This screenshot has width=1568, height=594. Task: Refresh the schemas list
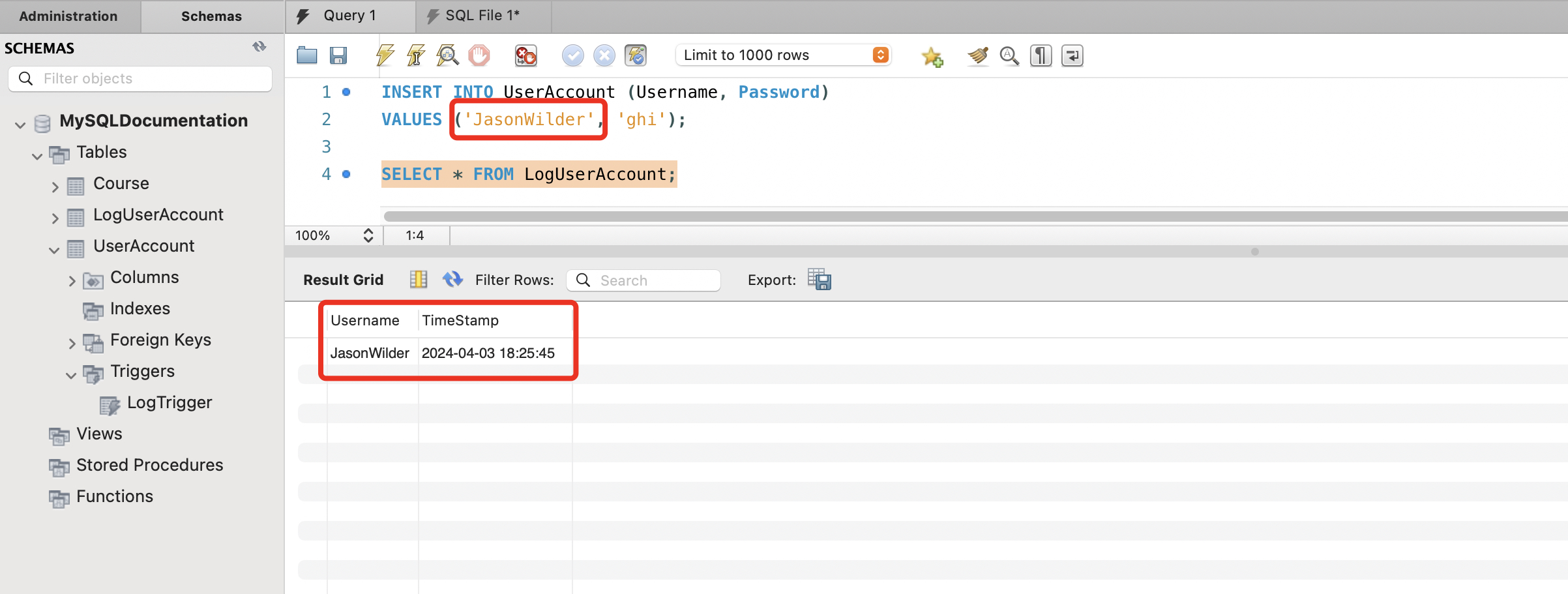pyautogui.click(x=259, y=47)
